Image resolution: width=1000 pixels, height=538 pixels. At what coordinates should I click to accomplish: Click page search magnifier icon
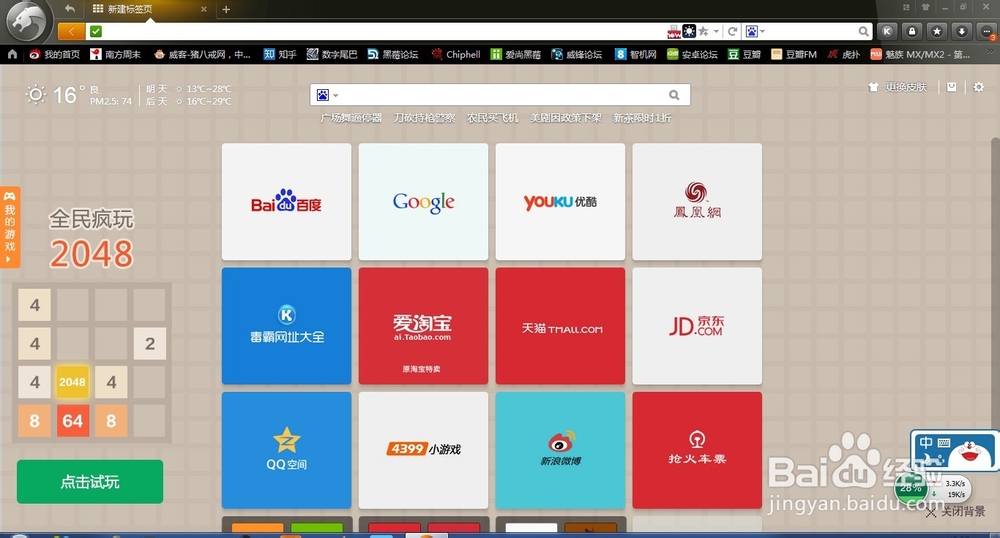[674, 95]
